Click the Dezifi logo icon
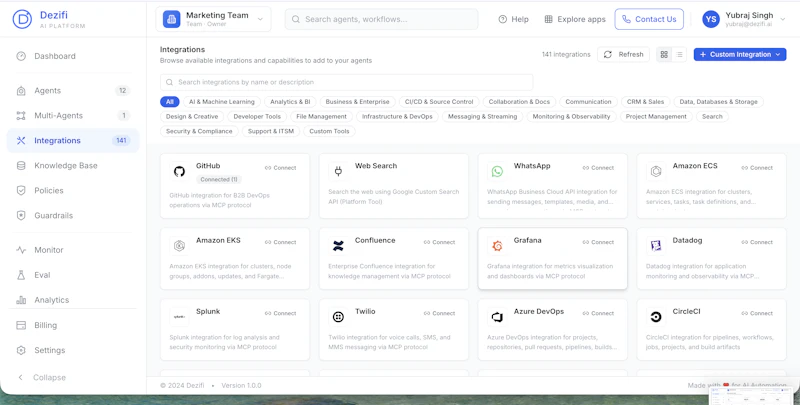This screenshot has height=405, width=800. pos(22,19)
